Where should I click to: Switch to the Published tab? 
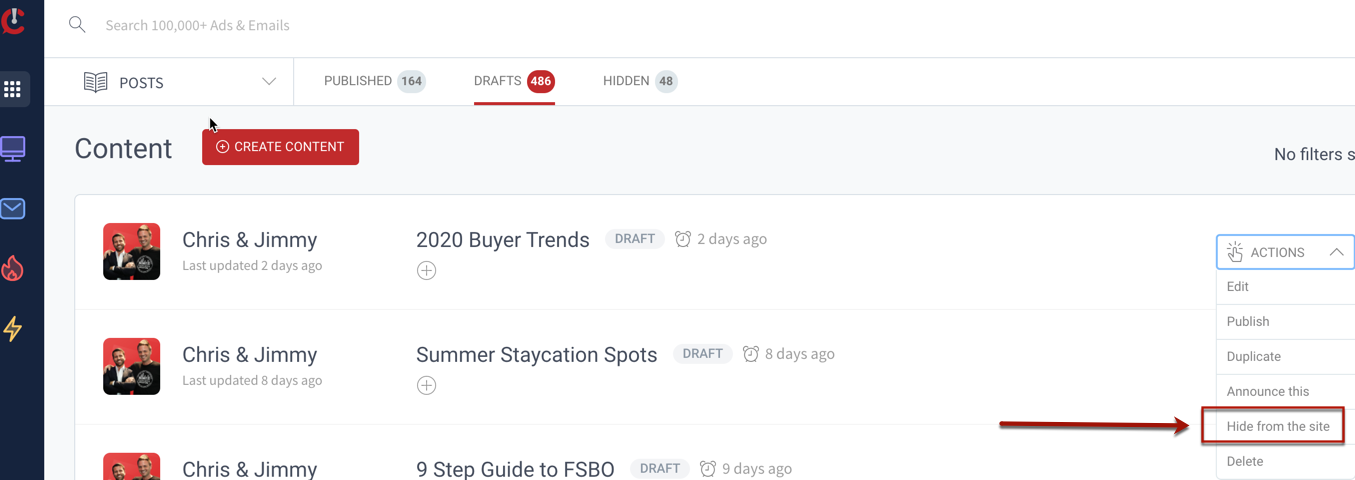click(374, 81)
